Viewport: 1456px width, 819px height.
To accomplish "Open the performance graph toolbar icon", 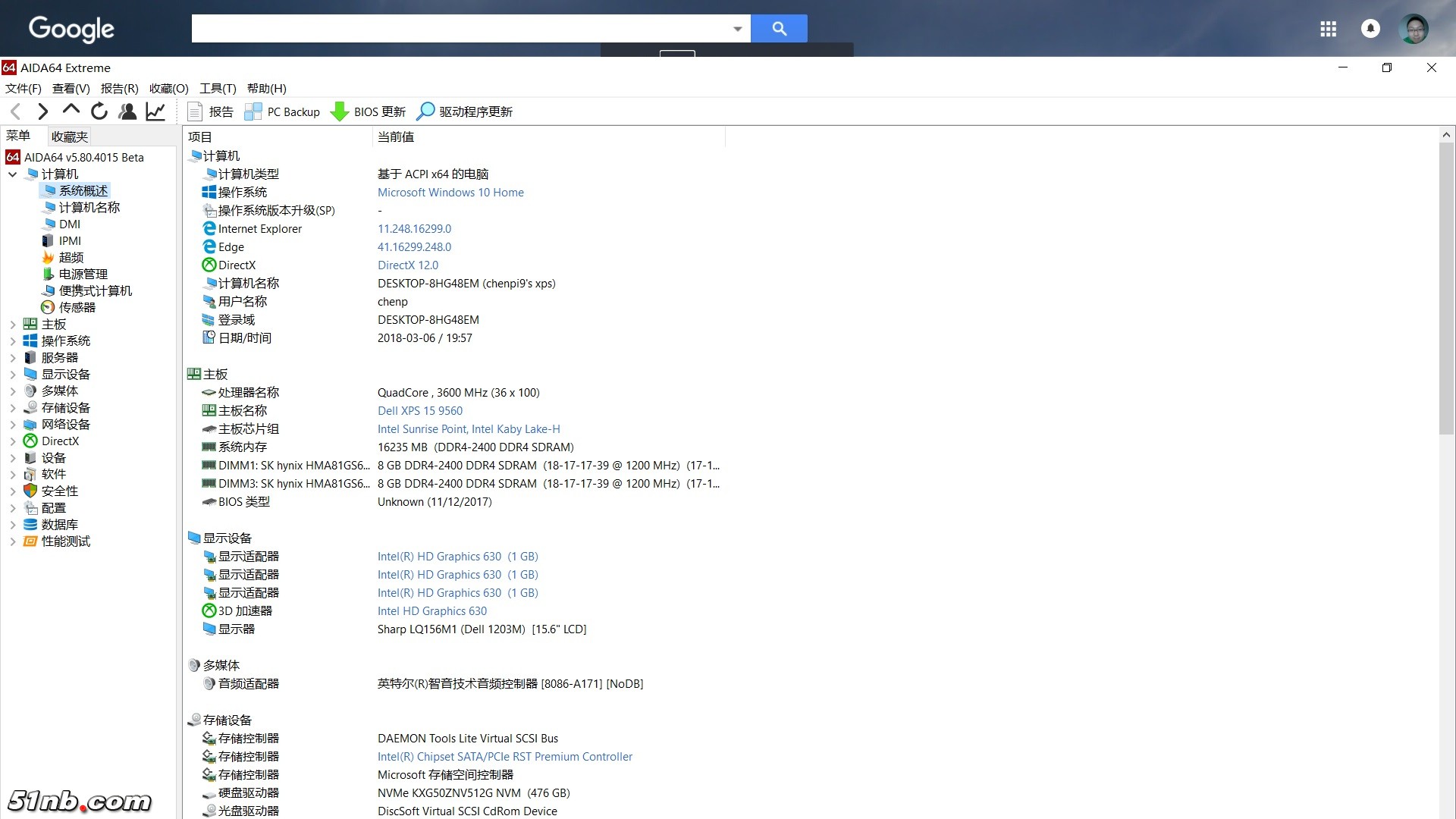I will click(x=155, y=111).
